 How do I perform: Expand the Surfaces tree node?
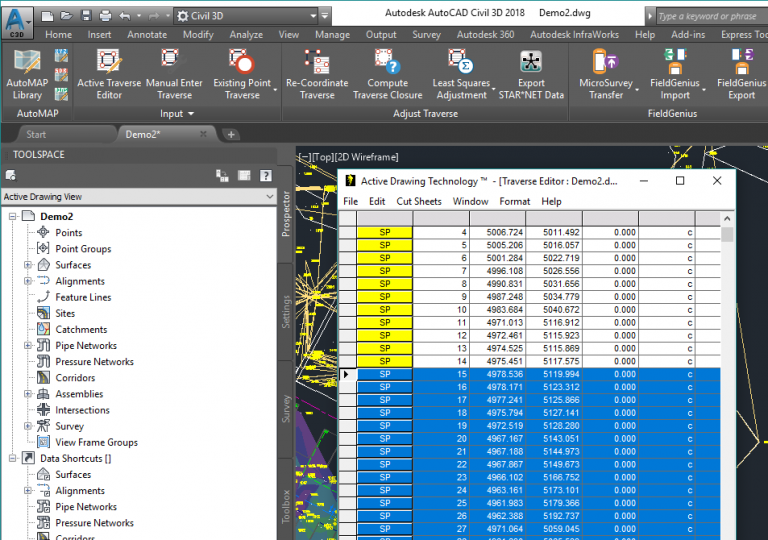coord(28,265)
